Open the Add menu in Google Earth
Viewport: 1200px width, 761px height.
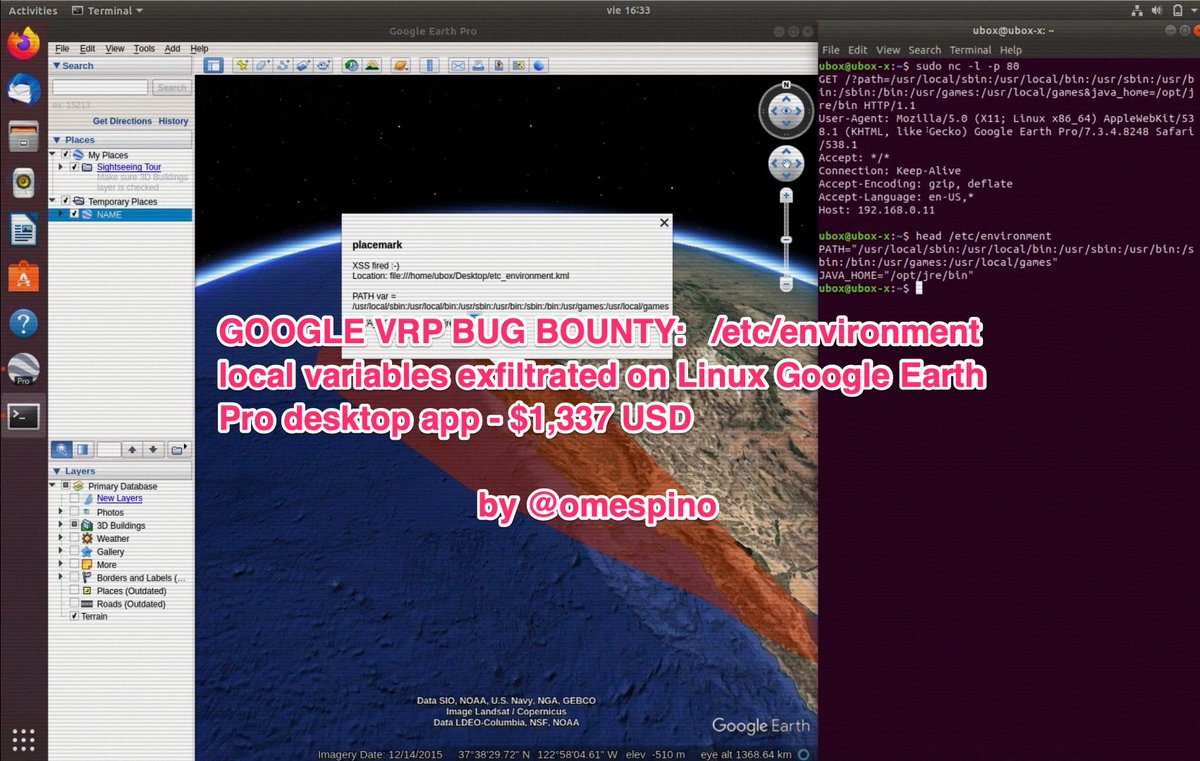coord(172,48)
